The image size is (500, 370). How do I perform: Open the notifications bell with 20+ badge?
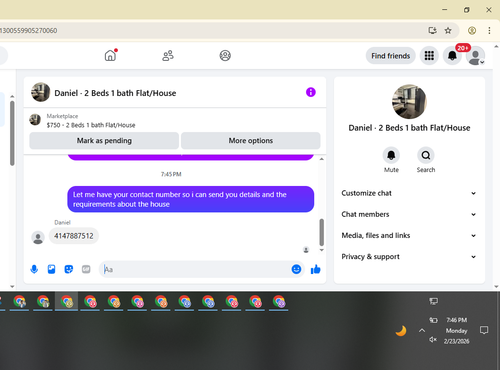tap(452, 56)
